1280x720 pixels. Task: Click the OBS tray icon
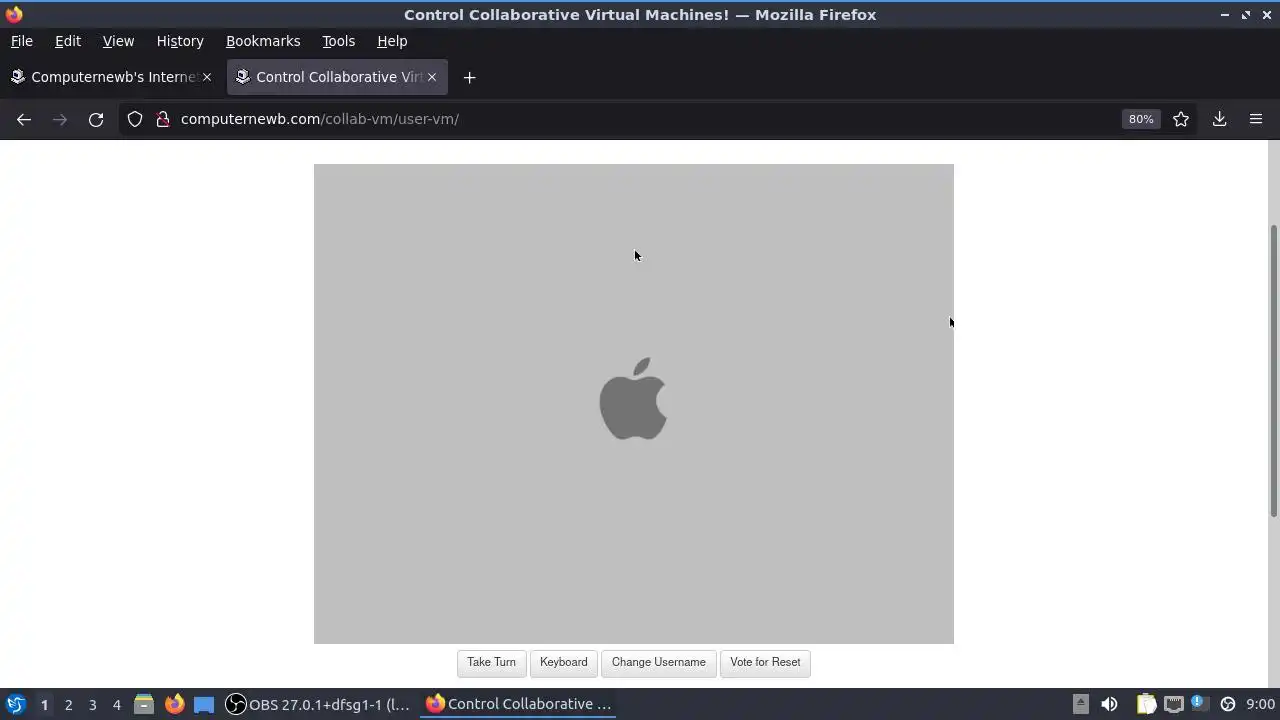[x=1228, y=704]
